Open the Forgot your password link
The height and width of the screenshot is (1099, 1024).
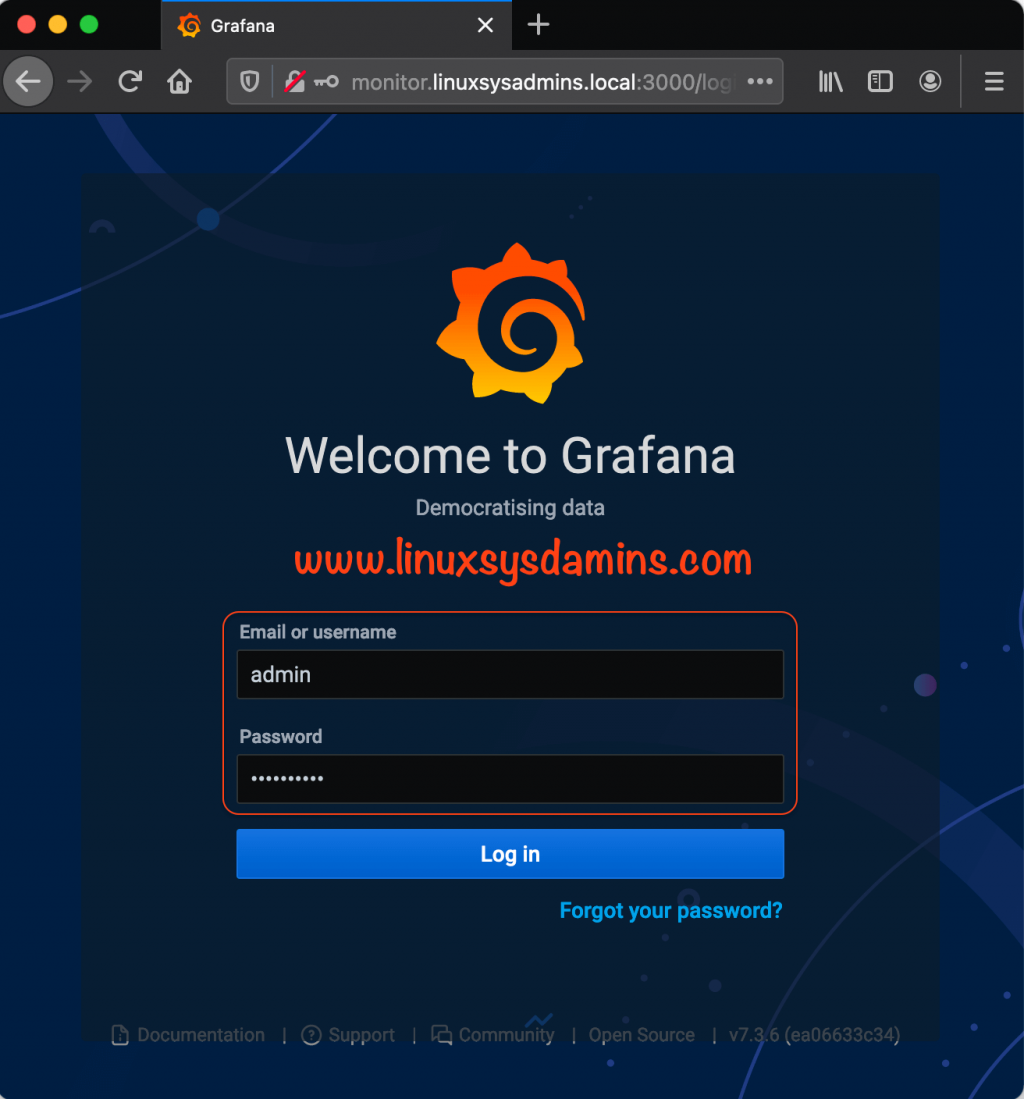pos(671,910)
